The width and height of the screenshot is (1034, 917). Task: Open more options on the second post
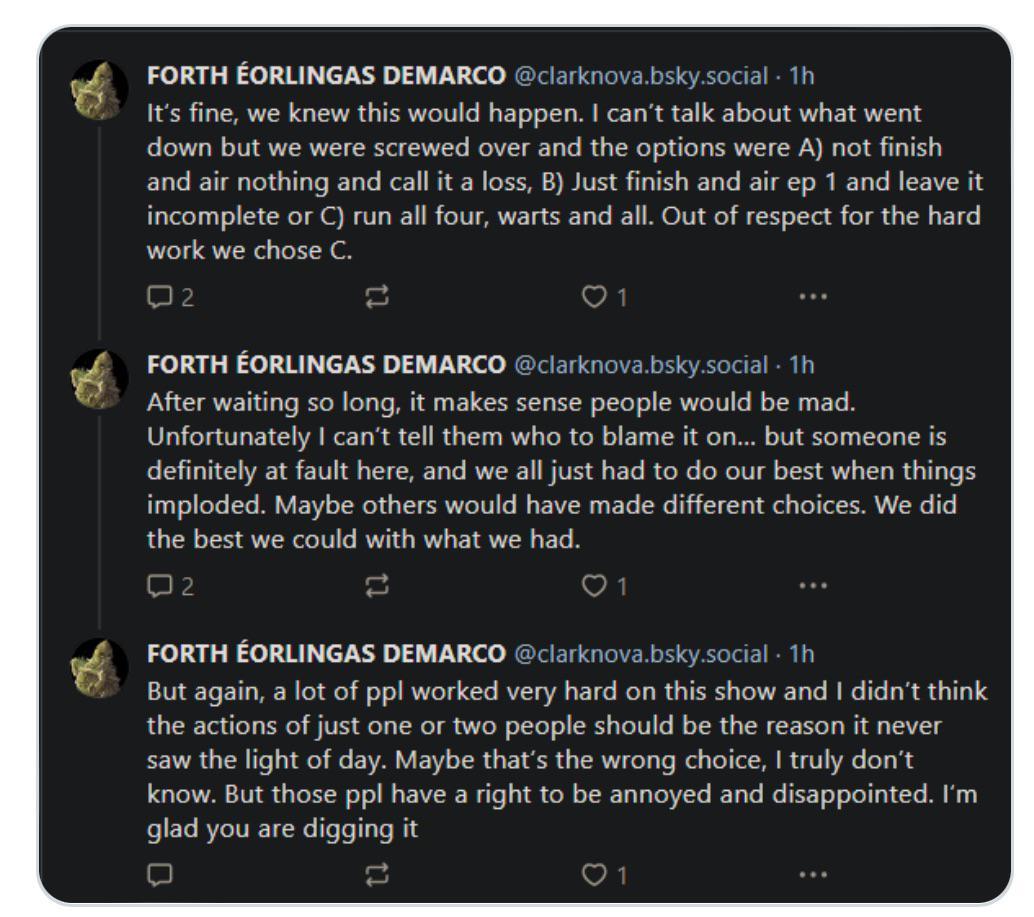coord(813,586)
